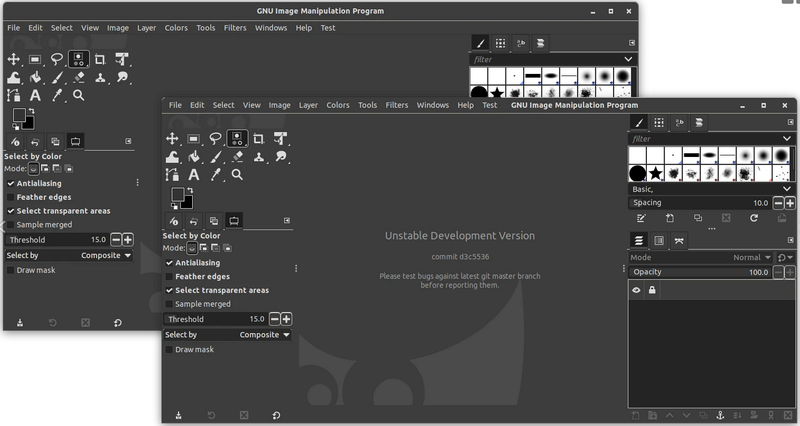
Task: Toggle Select transparent areas in front window
Action: pyautogui.click(x=169, y=290)
